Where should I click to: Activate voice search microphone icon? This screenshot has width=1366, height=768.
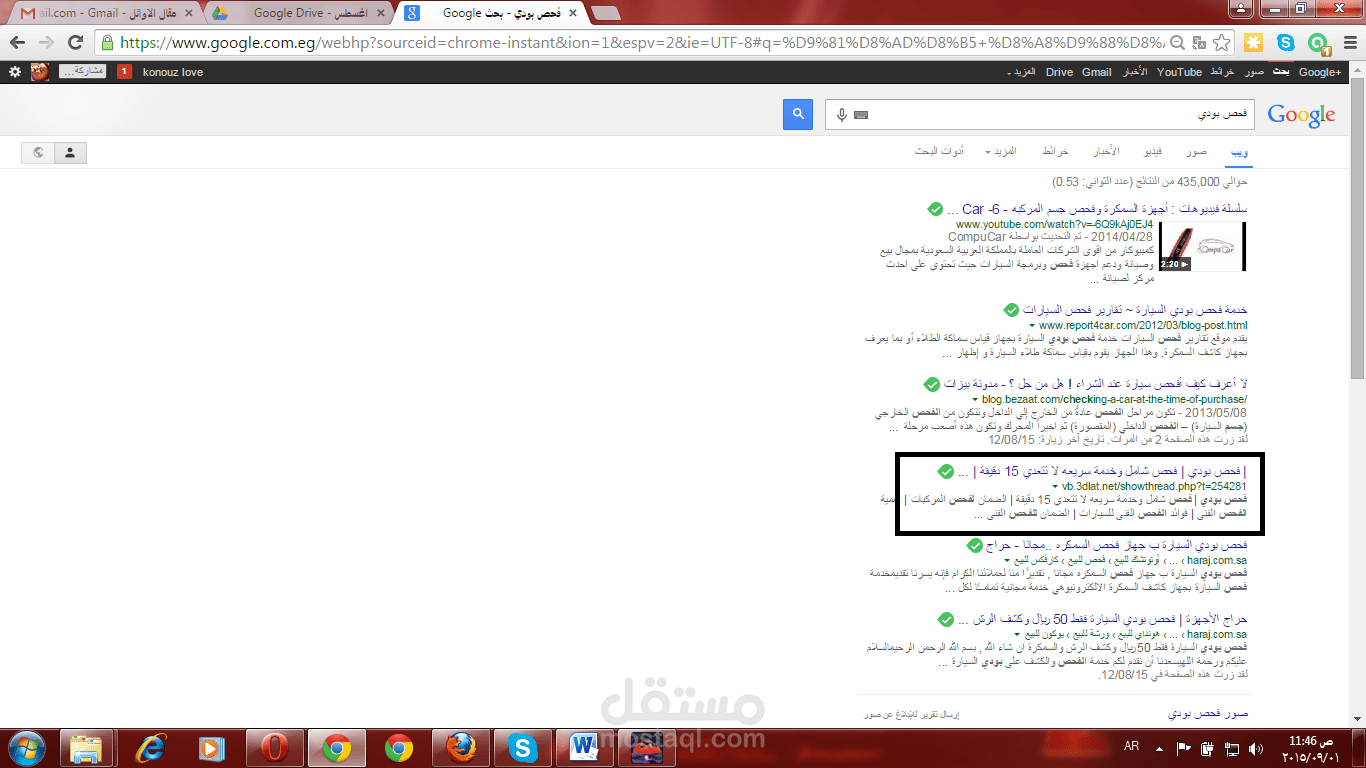point(842,115)
